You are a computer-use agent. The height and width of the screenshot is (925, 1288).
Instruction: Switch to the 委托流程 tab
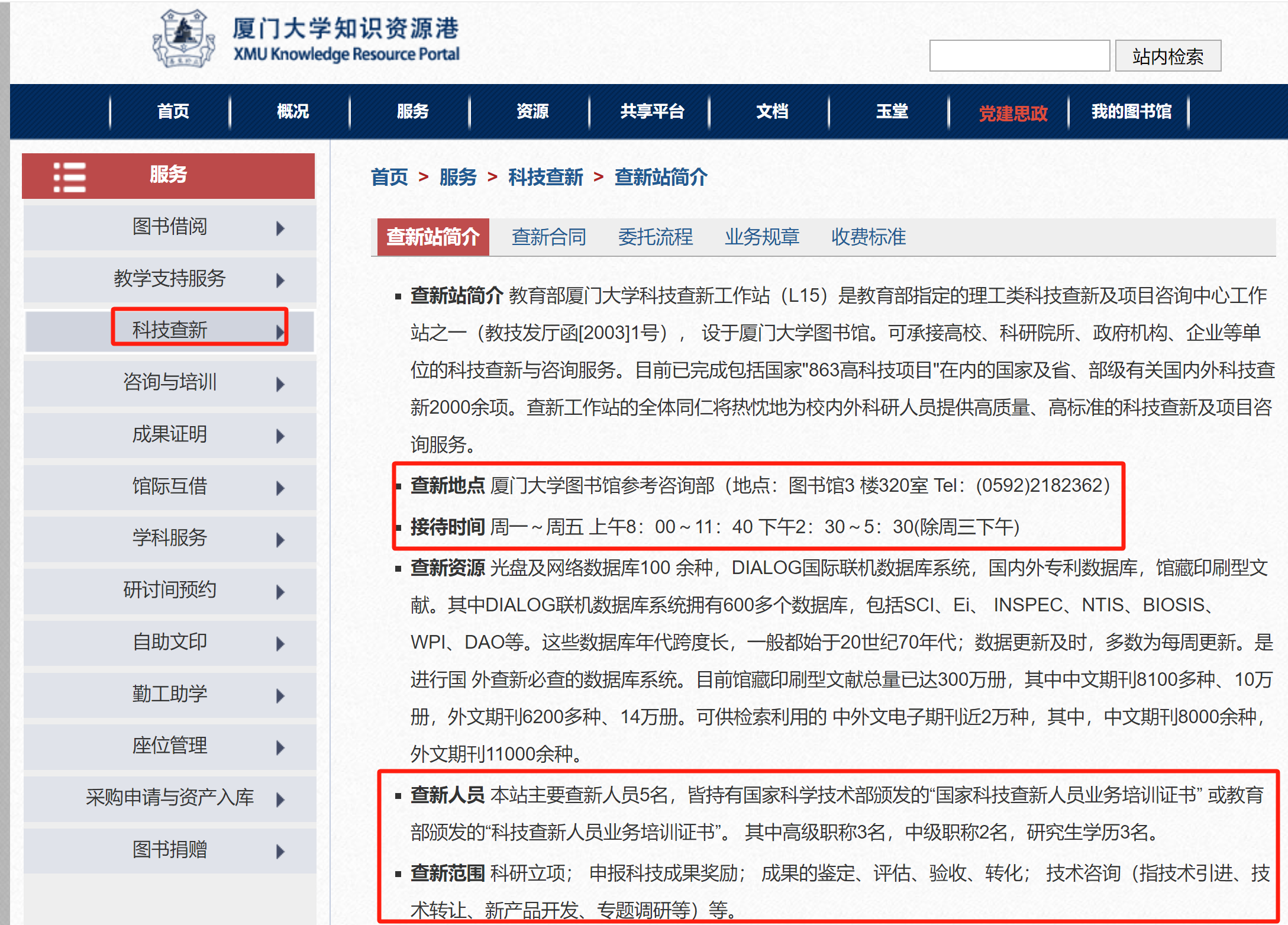[x=655, y=237]
